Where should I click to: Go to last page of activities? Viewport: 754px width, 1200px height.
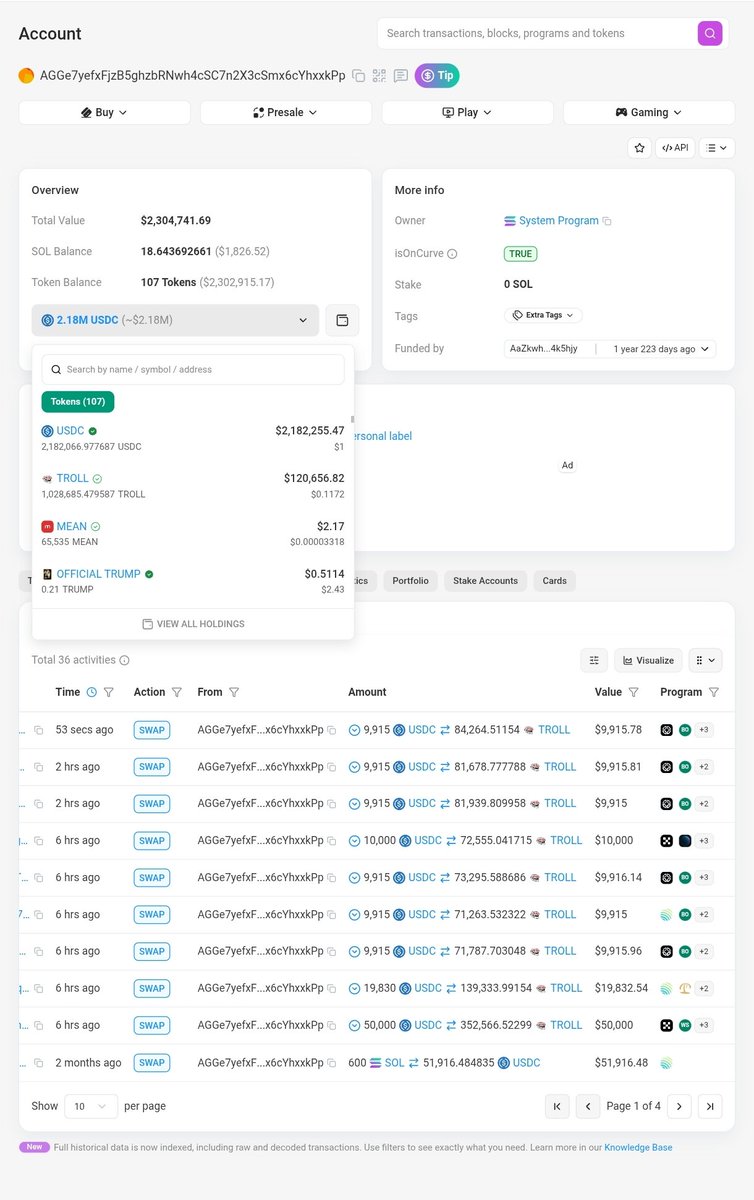pos(710,1106)
